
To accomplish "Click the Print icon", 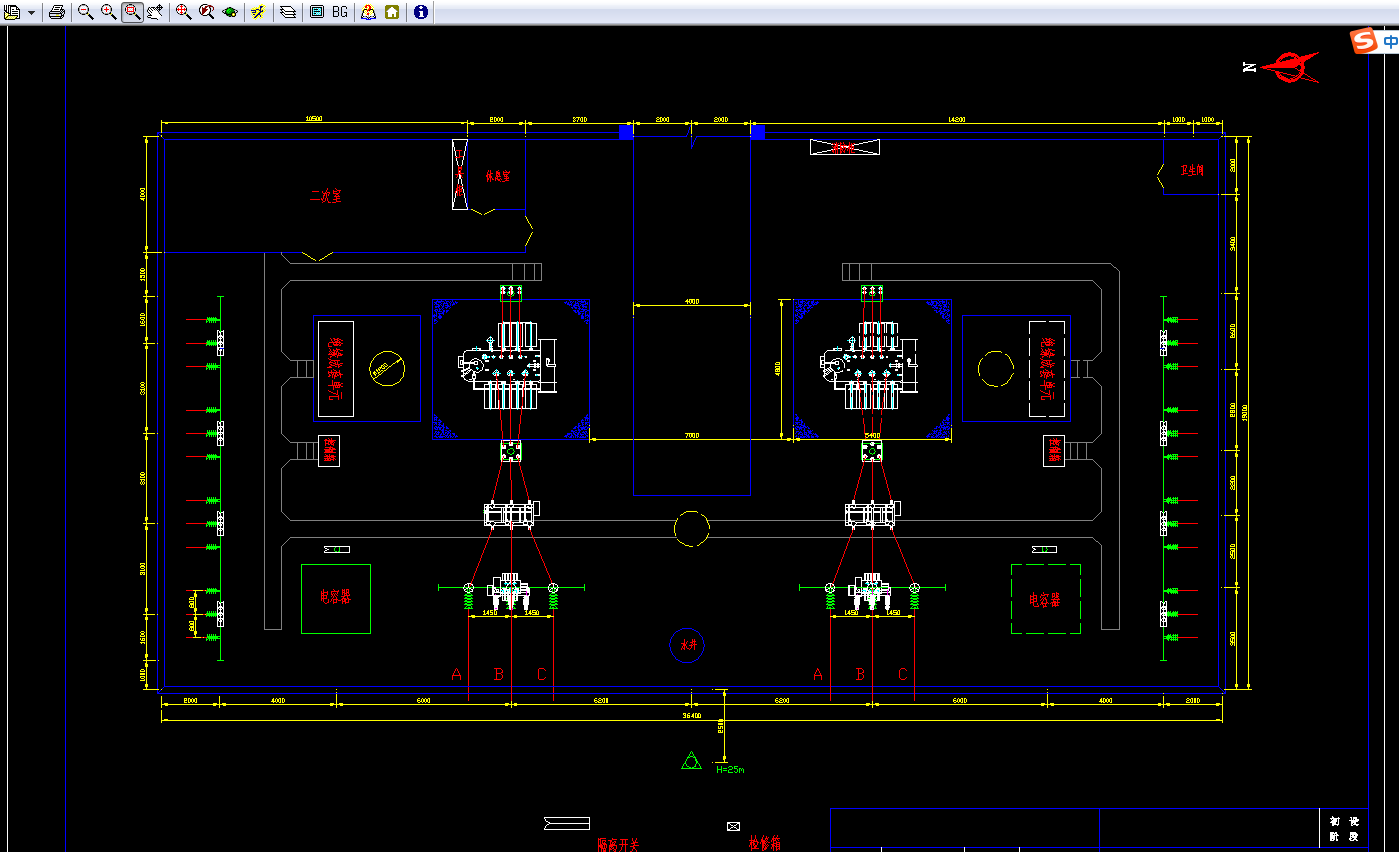I will coord(57,12).
